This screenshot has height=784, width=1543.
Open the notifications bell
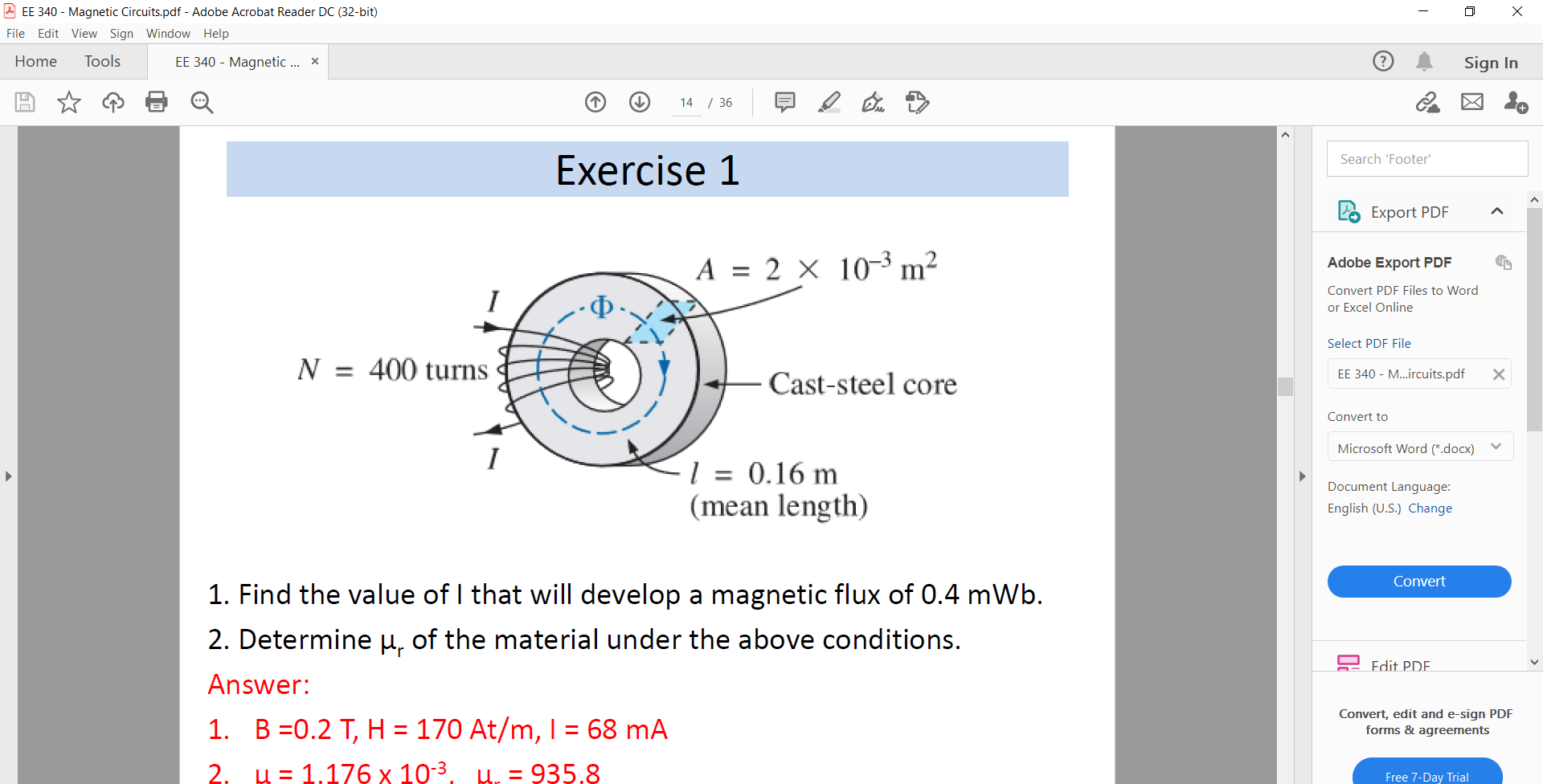tap(1426, 61)
